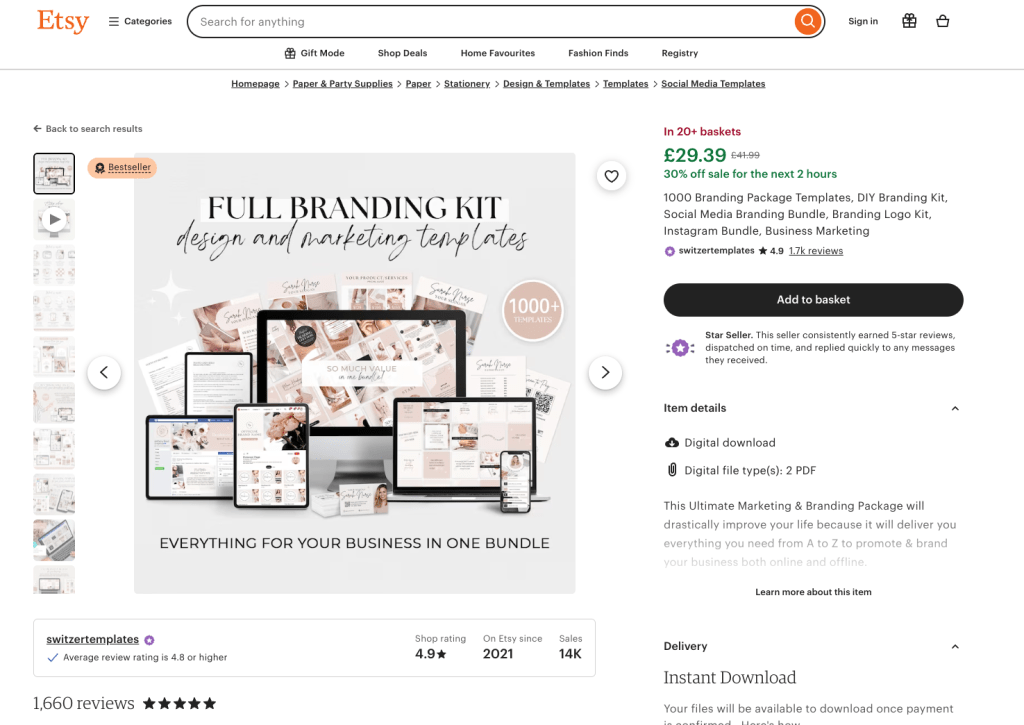Show next product image with right arrow
Viewport: 1024px width, 725px height.
[605, 372]
